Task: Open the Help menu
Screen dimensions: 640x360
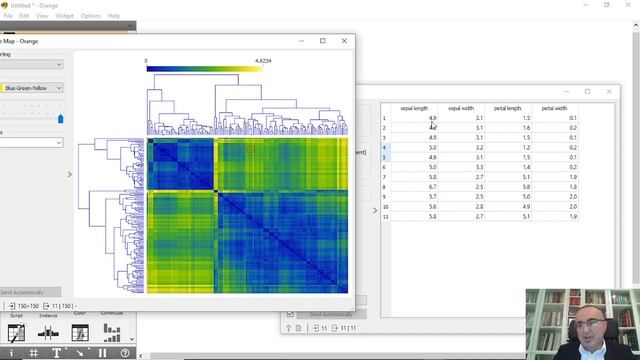Action: [x=114, y=16]
